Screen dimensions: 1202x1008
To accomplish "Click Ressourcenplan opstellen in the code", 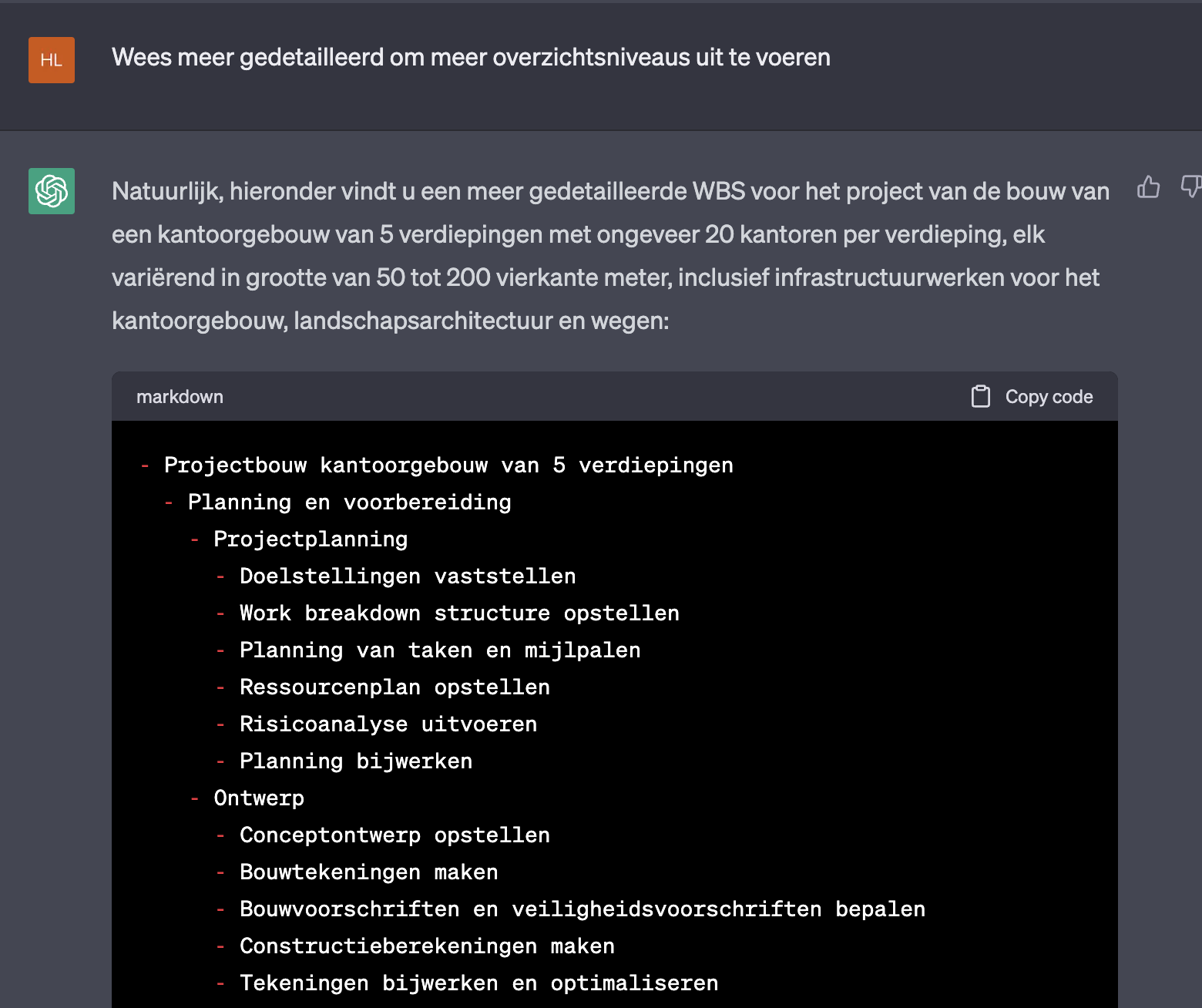I will tap(395, 687).
